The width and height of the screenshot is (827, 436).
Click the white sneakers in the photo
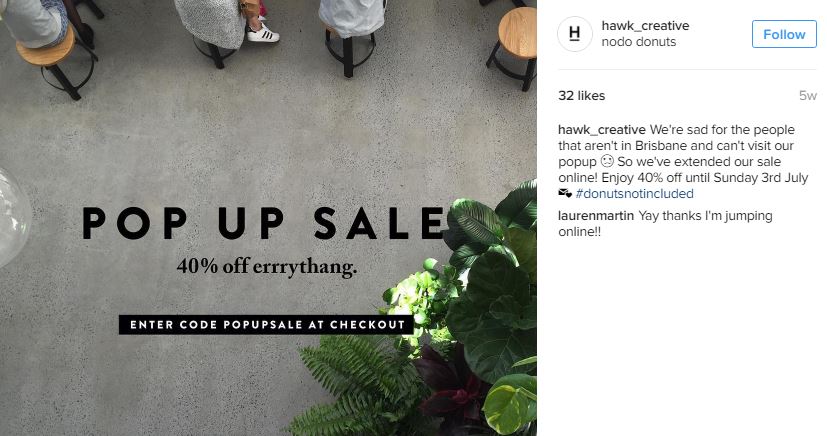tap(263, 32)
